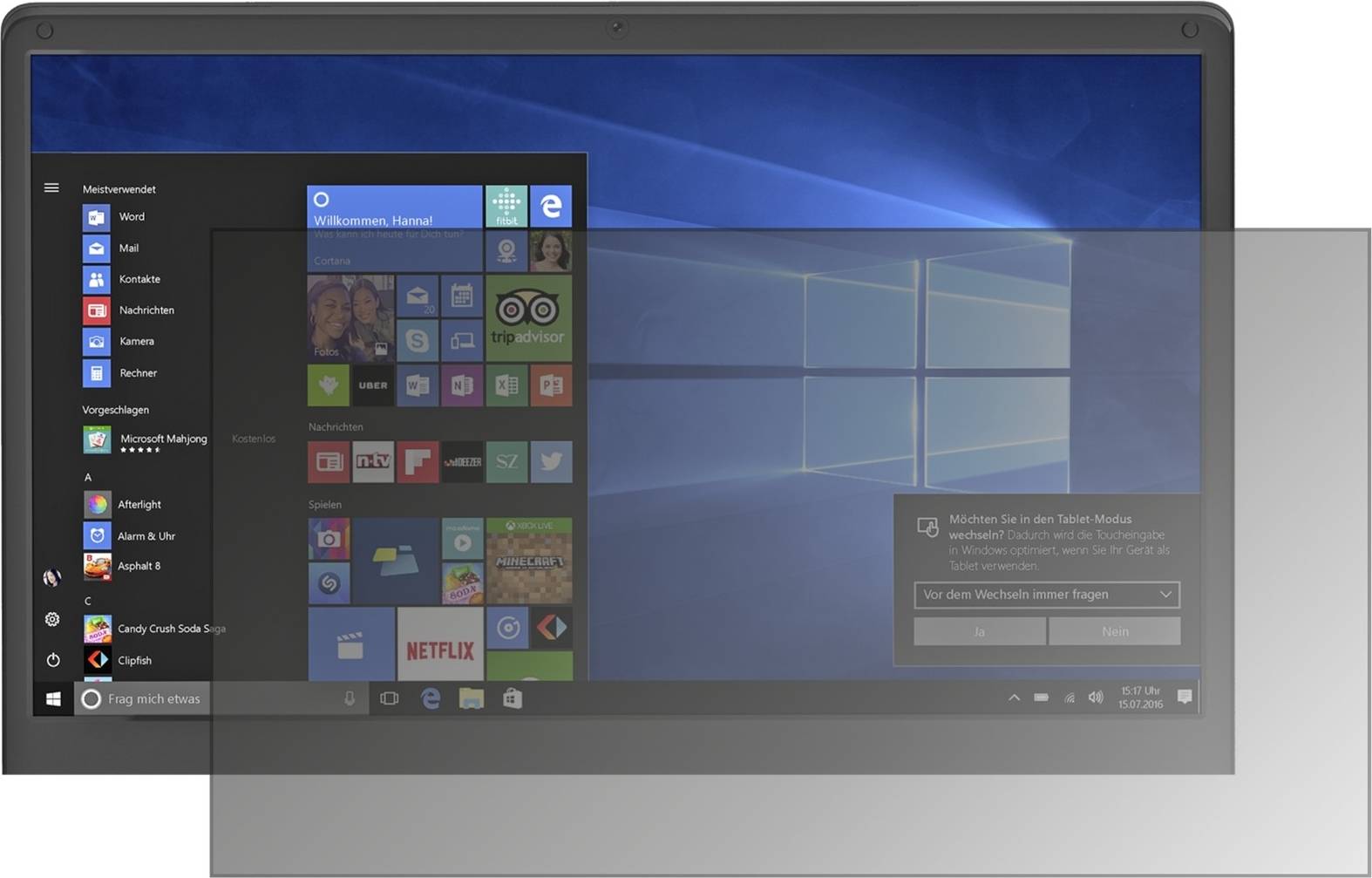Launch the Microsoft Edge tile

point(551,206)
